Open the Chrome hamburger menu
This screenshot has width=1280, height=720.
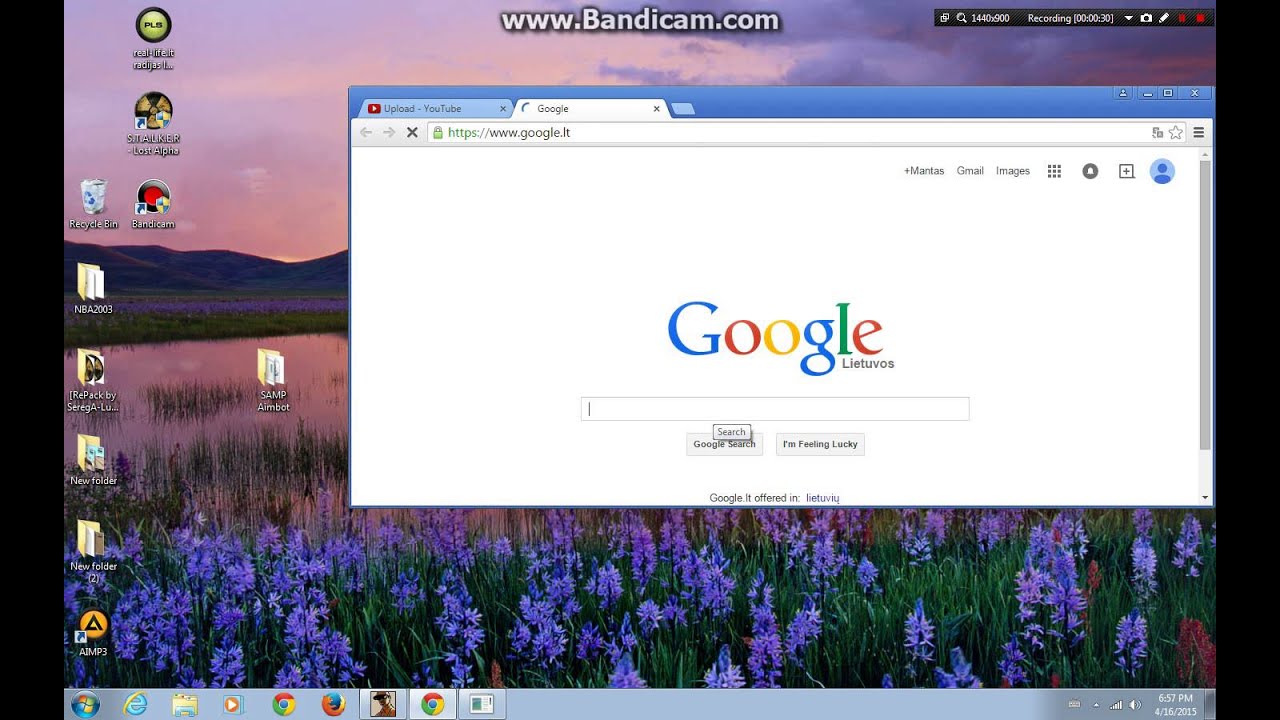click(x=1198, y=132)
